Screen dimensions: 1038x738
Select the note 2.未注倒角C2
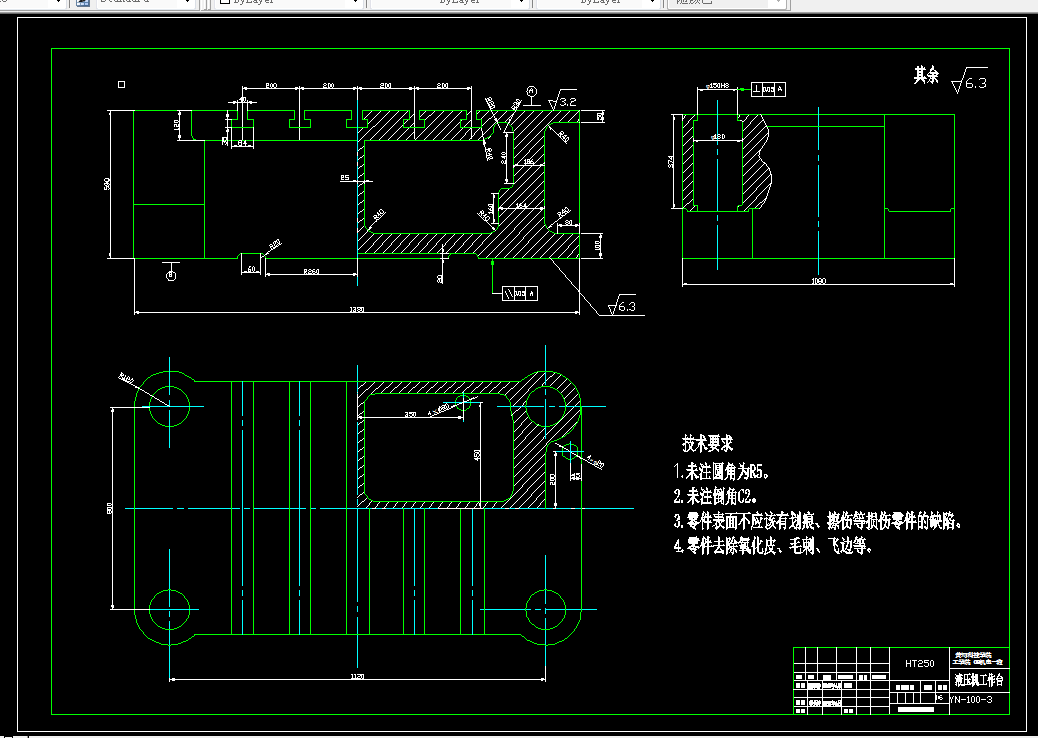(716, 496)
